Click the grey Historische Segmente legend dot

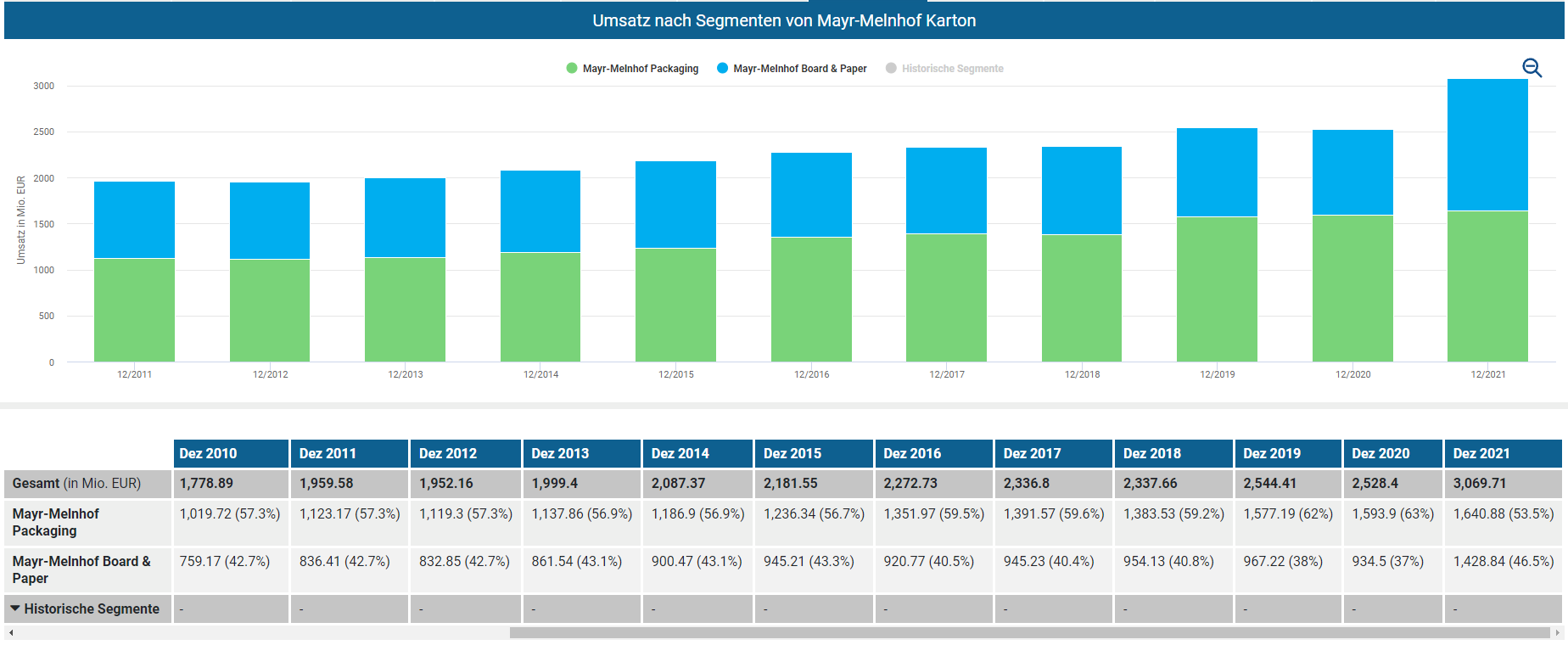point(891,69)
